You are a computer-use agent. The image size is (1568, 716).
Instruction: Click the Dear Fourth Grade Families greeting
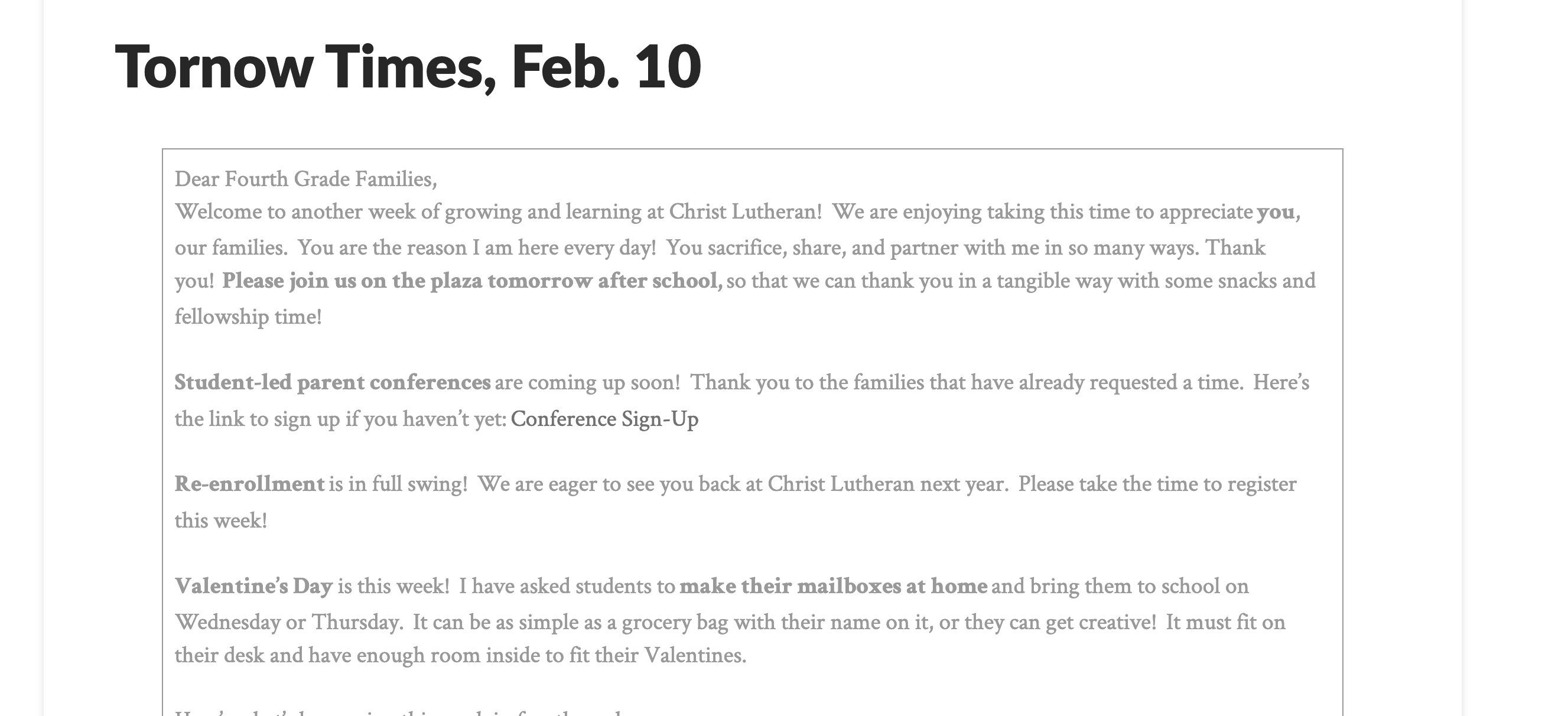pyautogui.click(x=305, y=179)
